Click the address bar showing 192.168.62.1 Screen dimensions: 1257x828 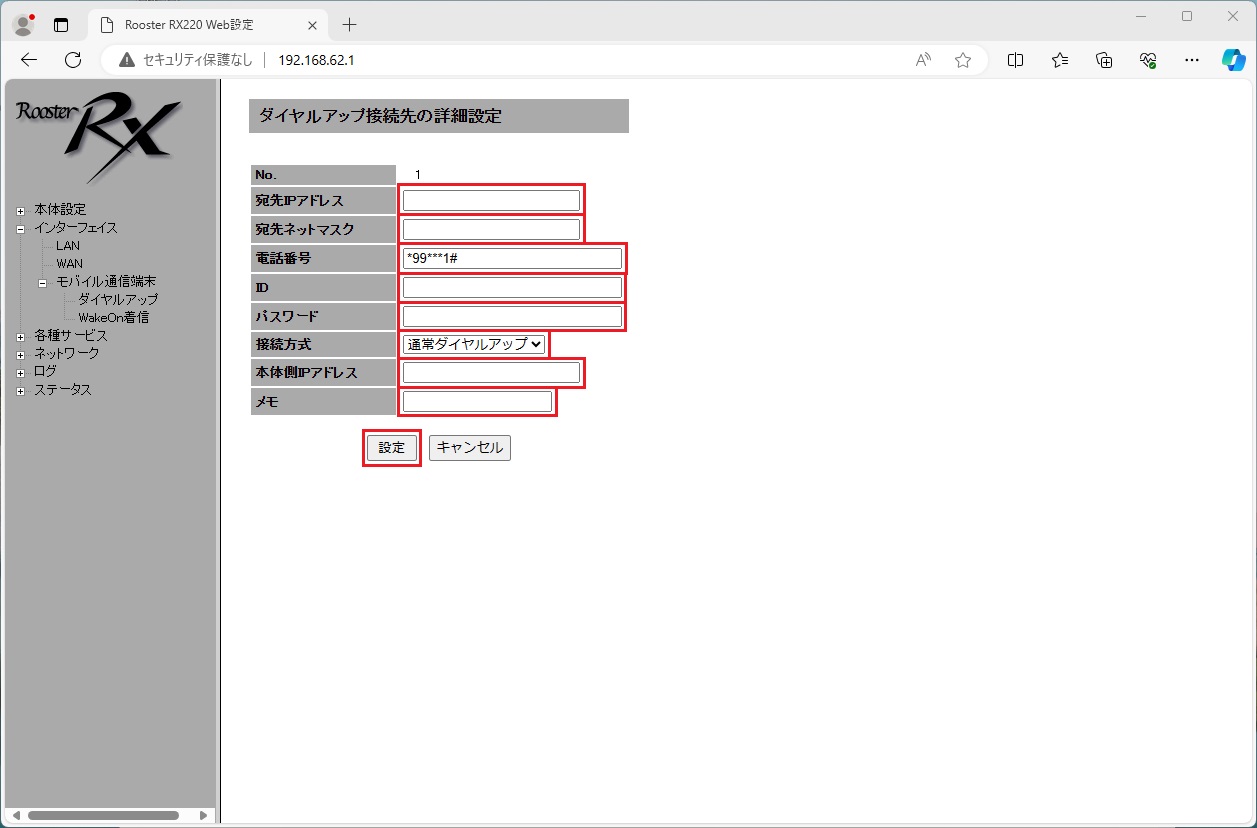(316, 60)
